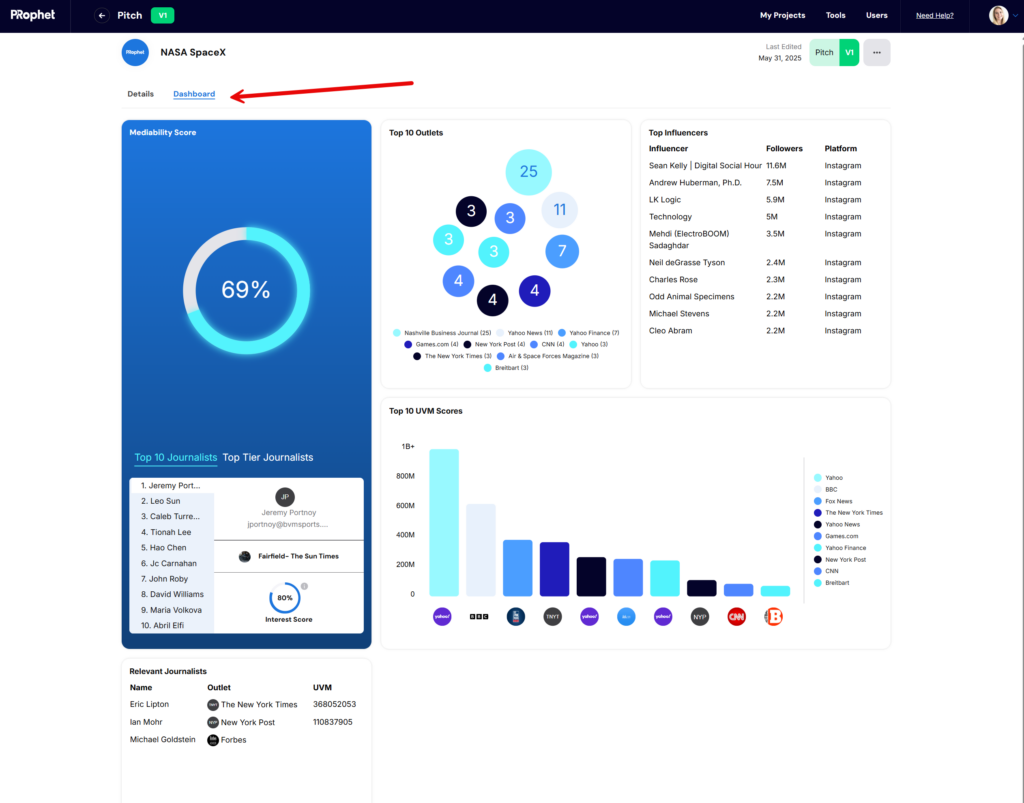The width and height of the screenshot is (1024, 803).
Task: Click the Yahoo Finance (7) legend swatch
Action: pyautogui.click(x=562, y=333)
